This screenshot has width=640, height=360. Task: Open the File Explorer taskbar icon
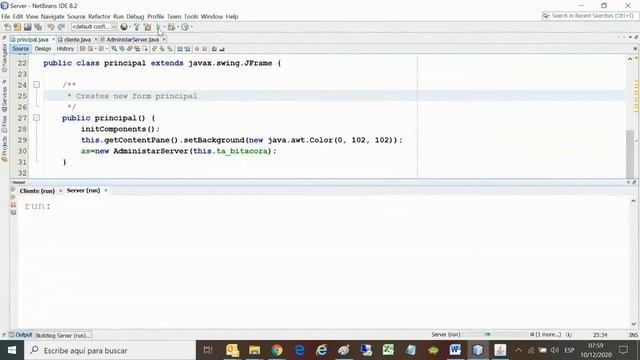pos(254,350)
